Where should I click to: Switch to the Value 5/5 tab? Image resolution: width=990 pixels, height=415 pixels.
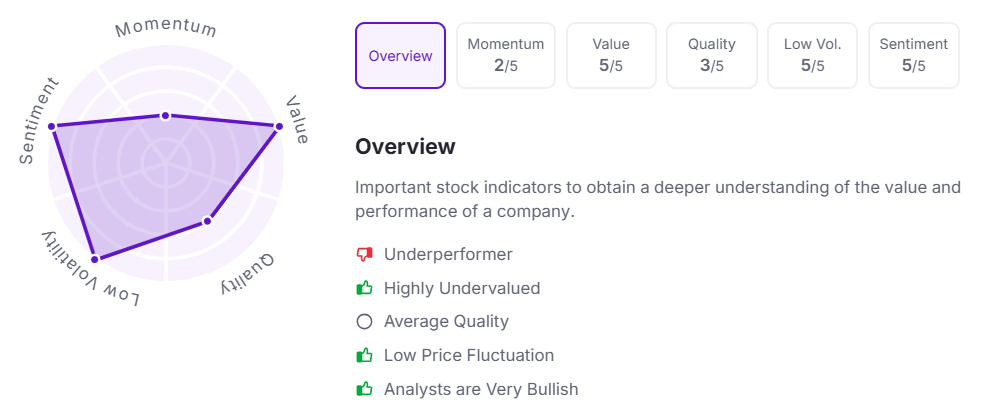point(611,56)
